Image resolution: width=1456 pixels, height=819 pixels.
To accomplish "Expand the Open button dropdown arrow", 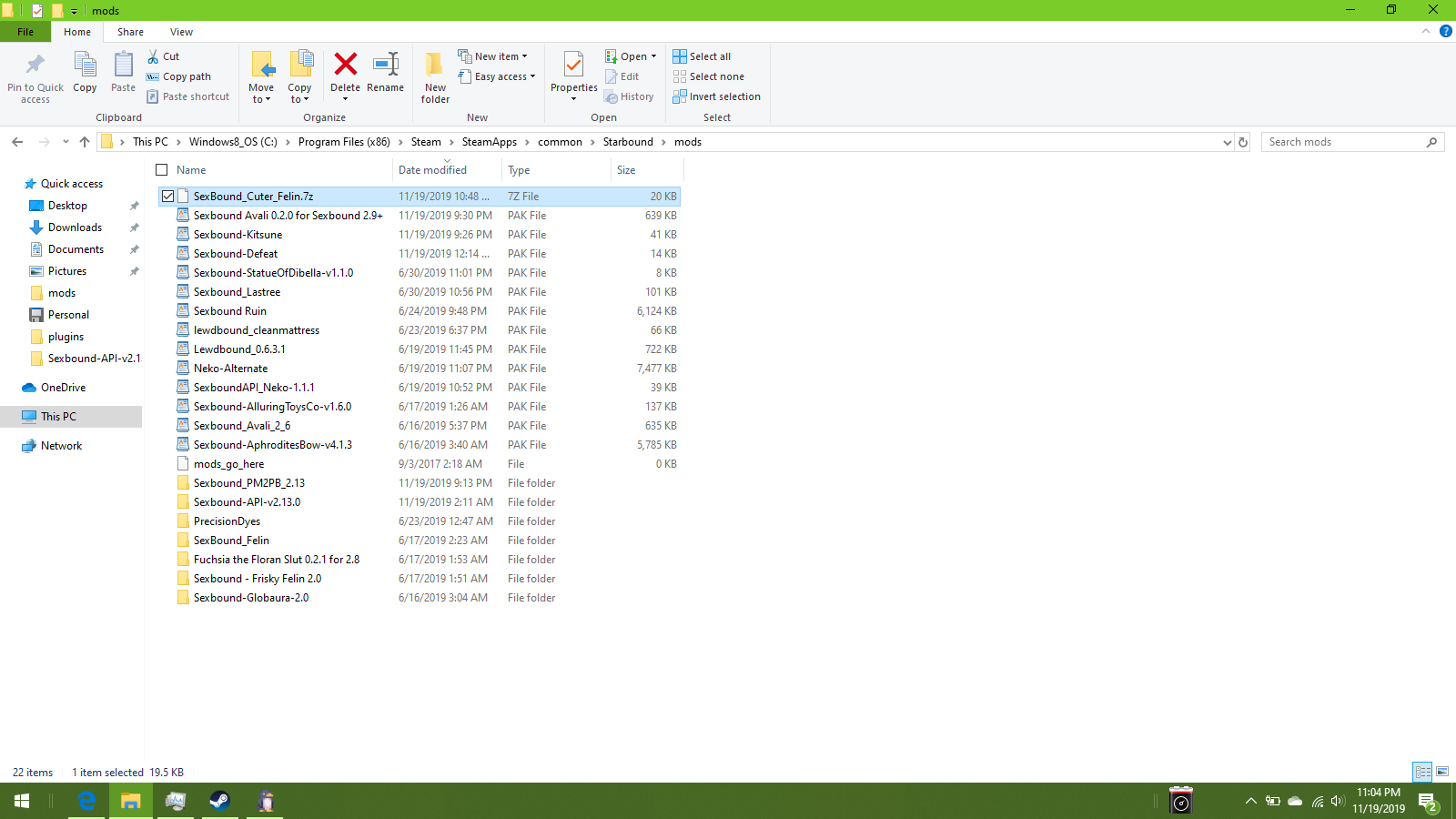I will [653, 56].
